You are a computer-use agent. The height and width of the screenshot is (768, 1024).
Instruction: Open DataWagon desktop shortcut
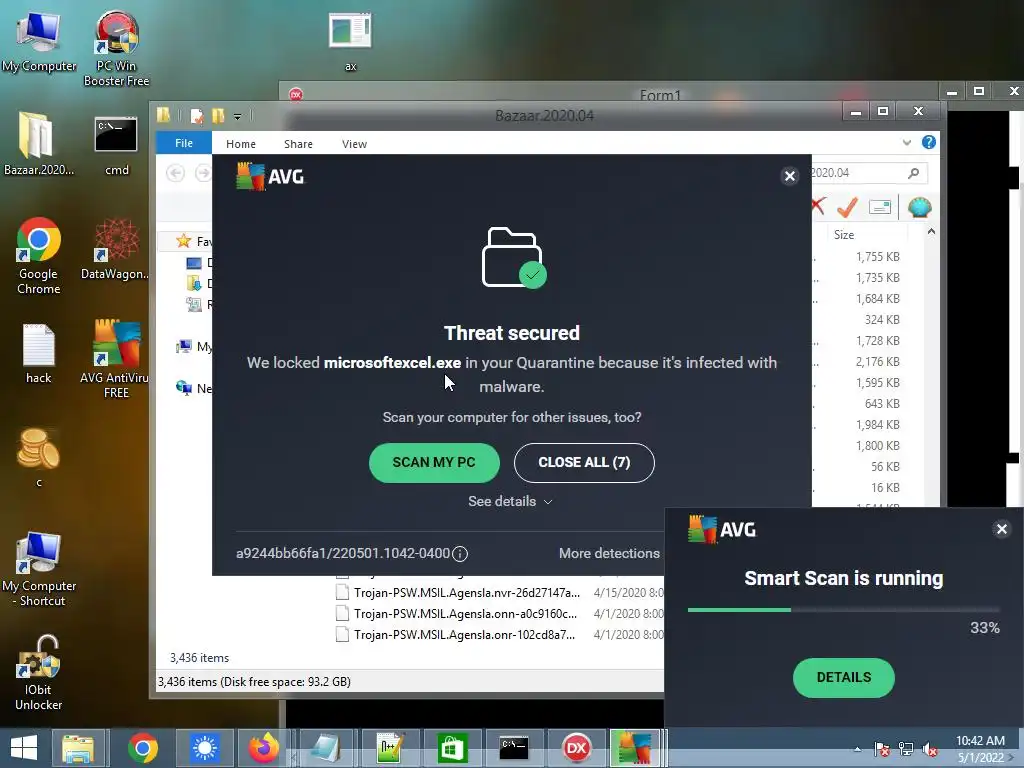pos(115,248)
